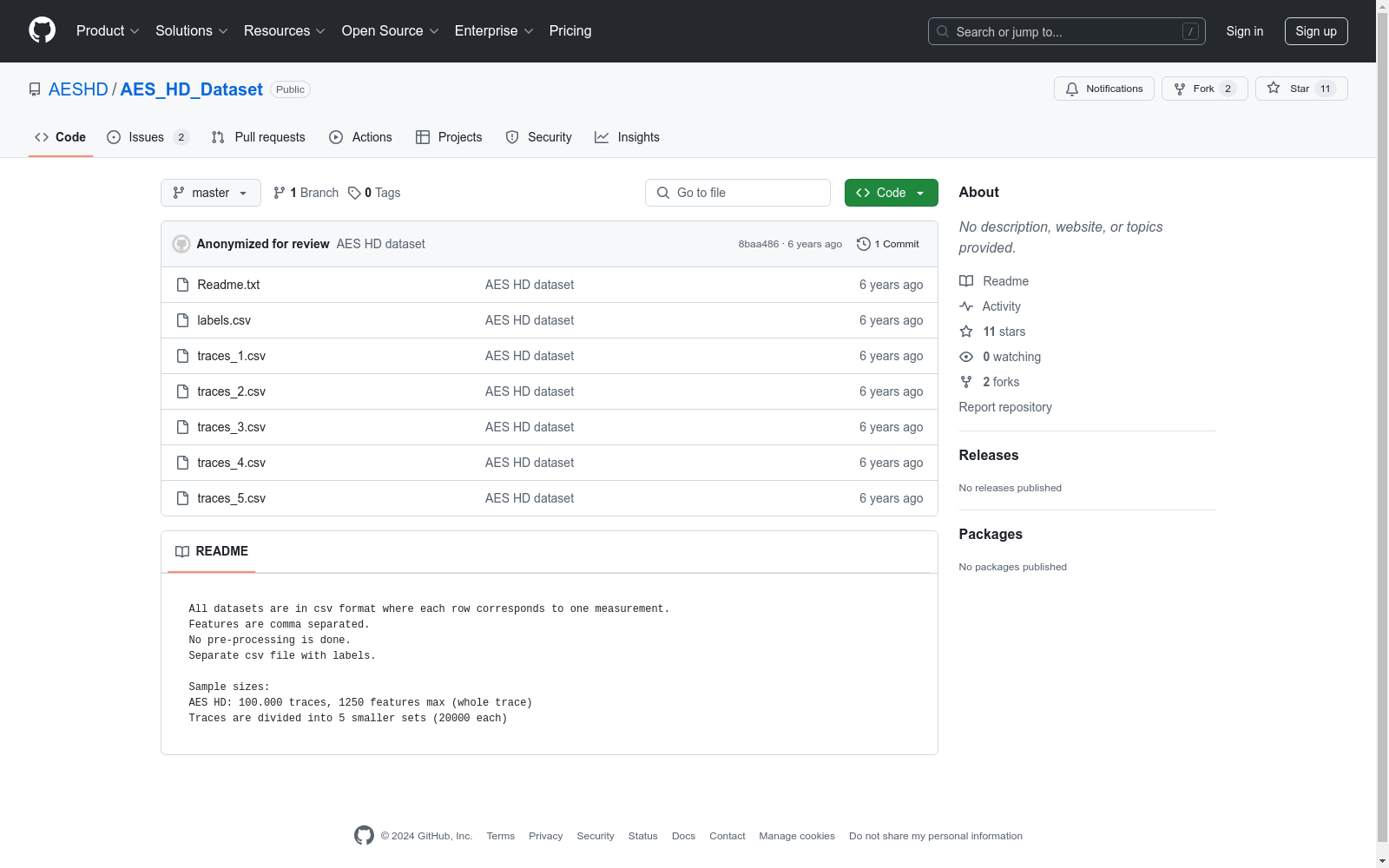Open the traces_2.csv file

(231, 391)
